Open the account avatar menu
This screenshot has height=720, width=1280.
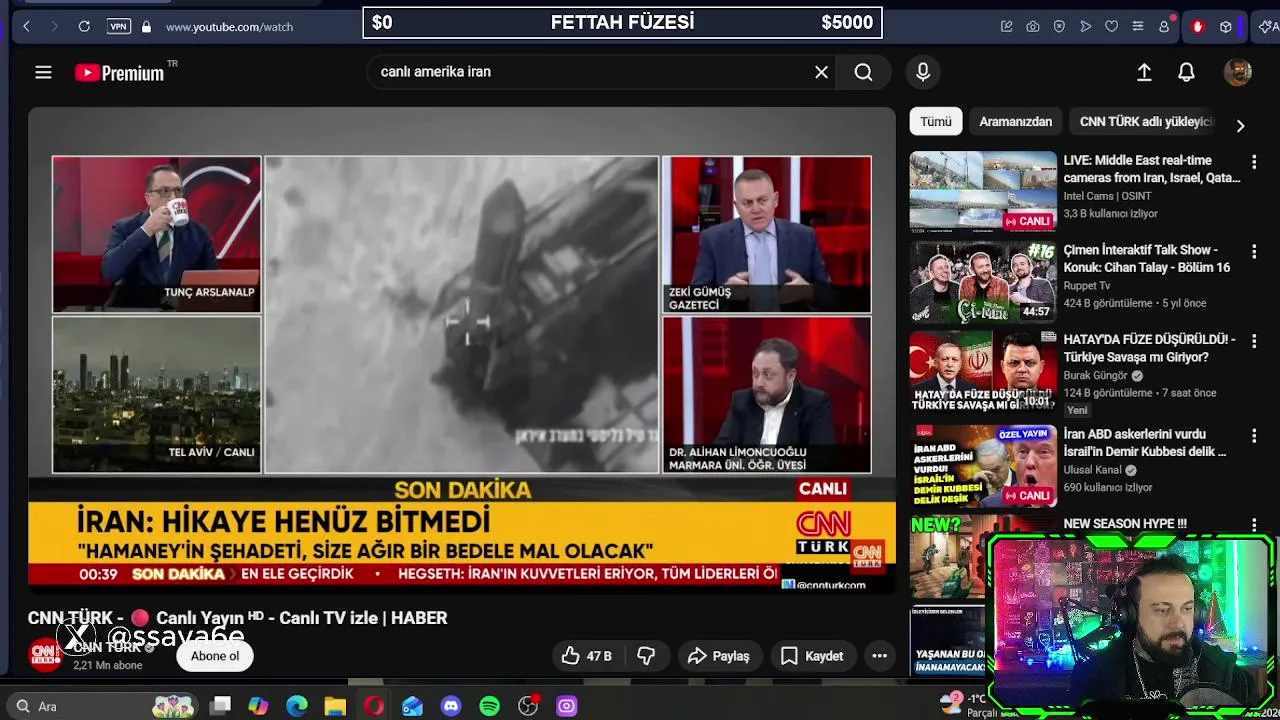[x=1237, y=72]
